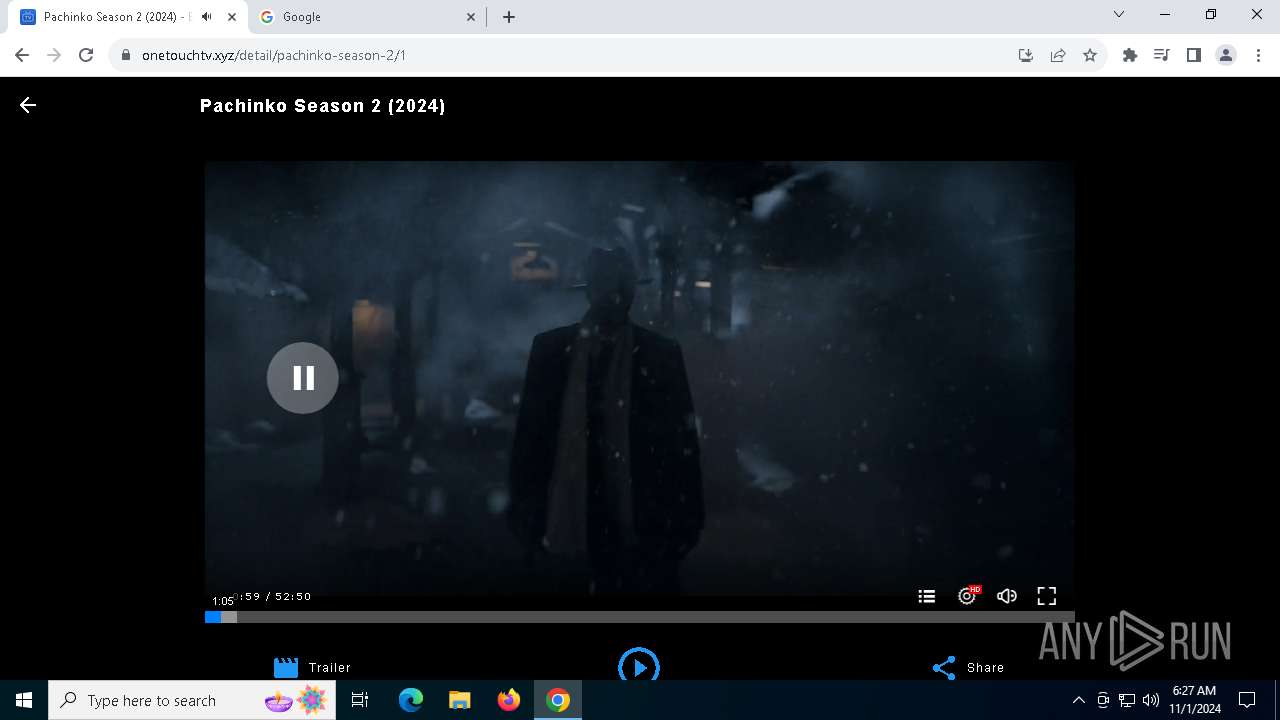Open the Trailer clapperboard icon
Screen dimensions: 1280x720
(x=286, y=667)
